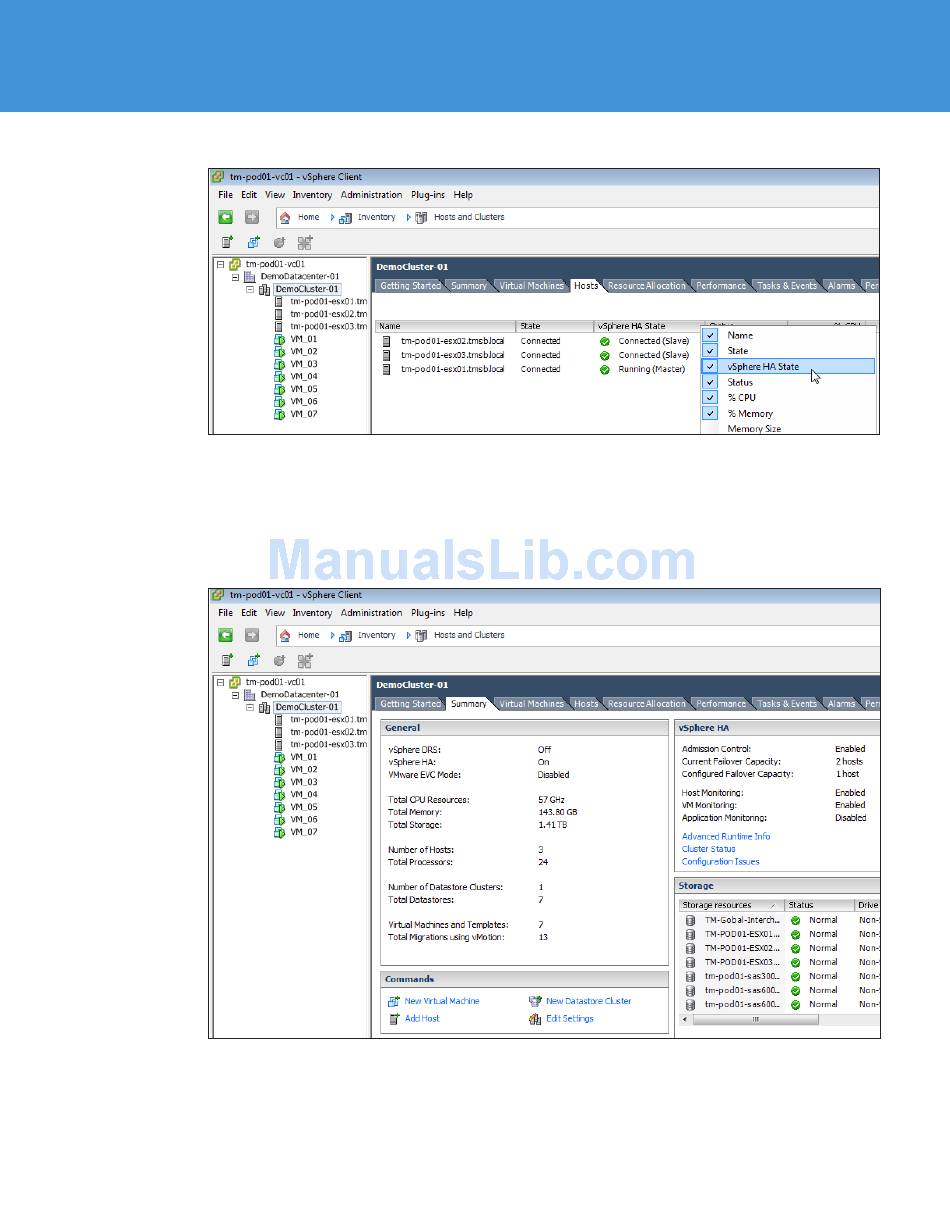
Task: Click datastore icon for tm-pod01-sas300... row
Action: pyautogui.click(x=690, y=976)
